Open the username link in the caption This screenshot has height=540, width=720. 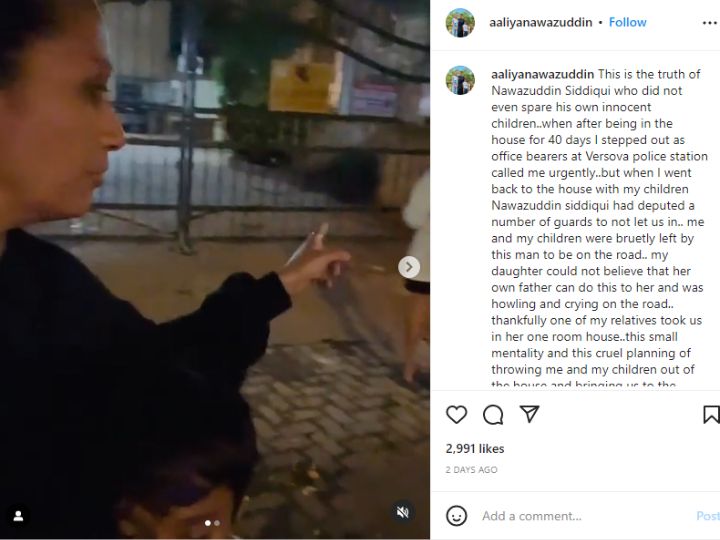pos(542,74)
